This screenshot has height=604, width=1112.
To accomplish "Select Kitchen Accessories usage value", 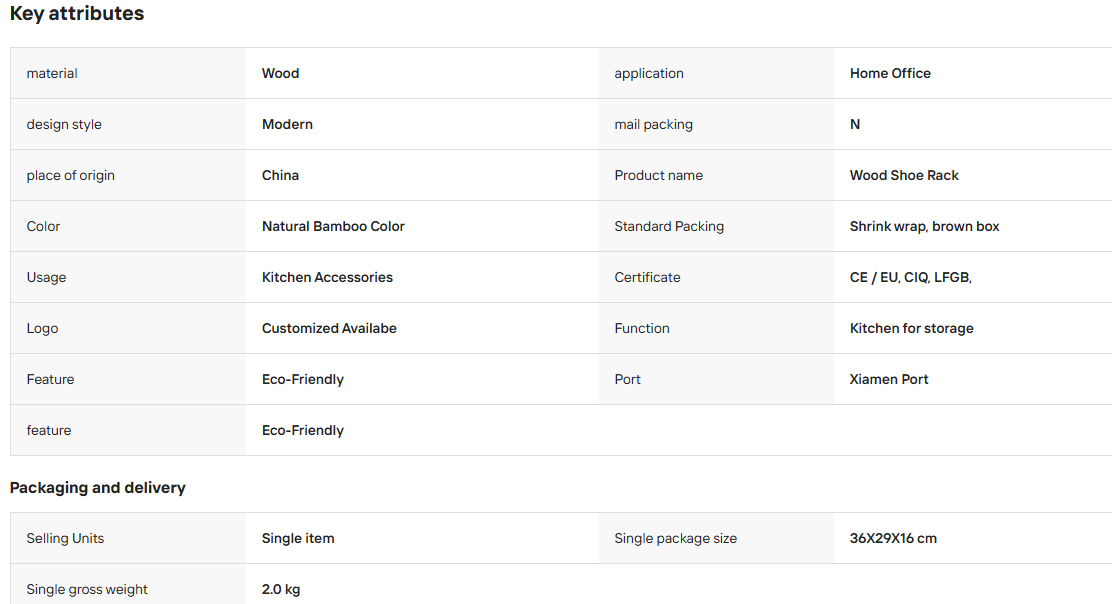I will 327,277.
